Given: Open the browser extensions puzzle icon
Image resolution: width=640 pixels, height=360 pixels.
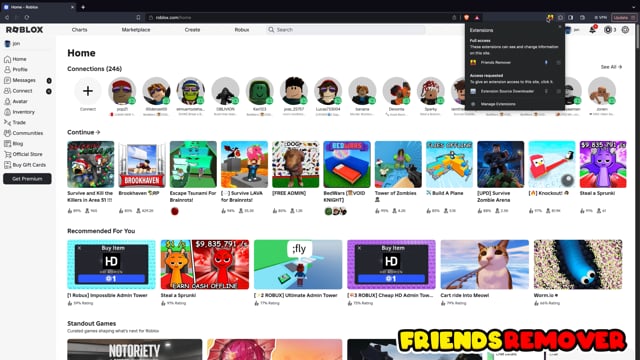Looking at the screenshot, I should pos(560,18).
